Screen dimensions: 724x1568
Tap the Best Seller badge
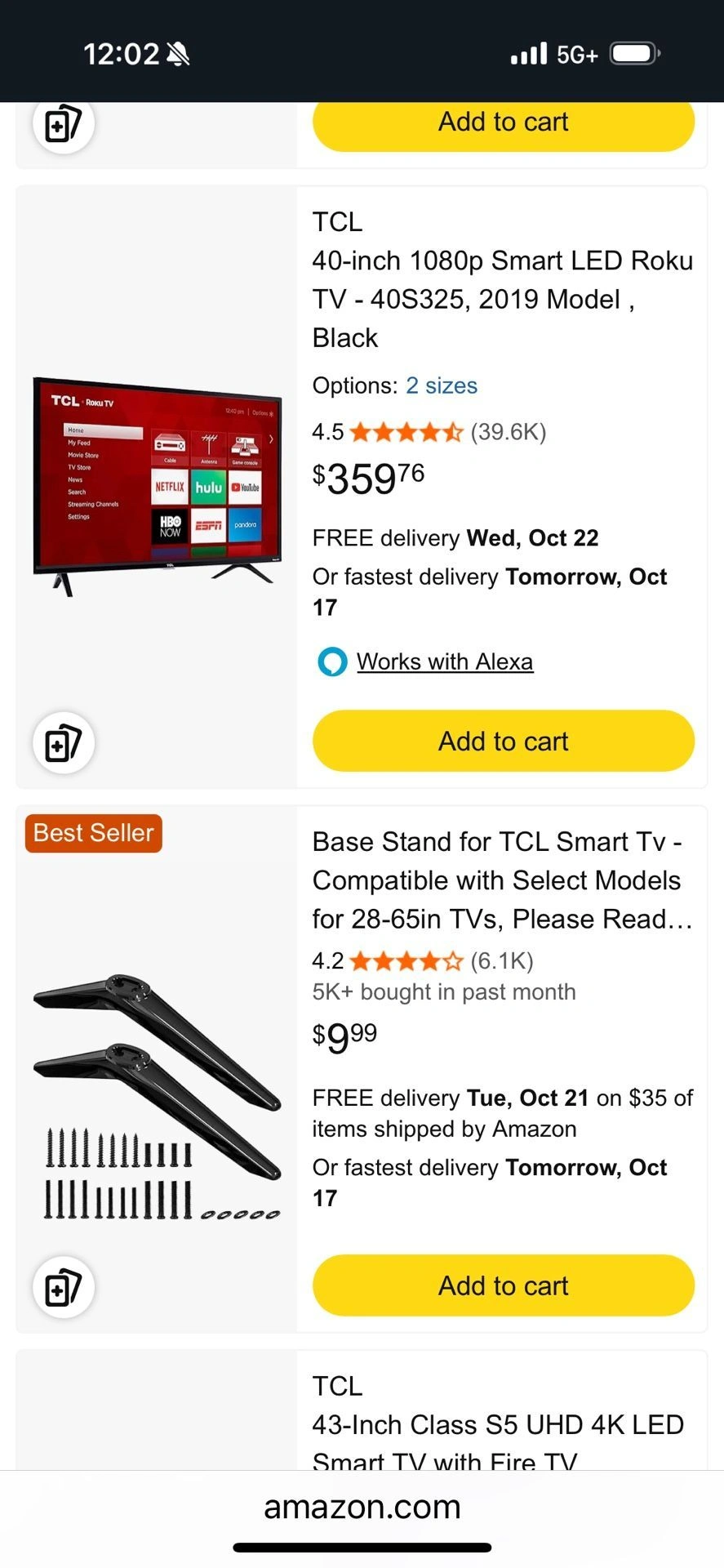point(94,833)
